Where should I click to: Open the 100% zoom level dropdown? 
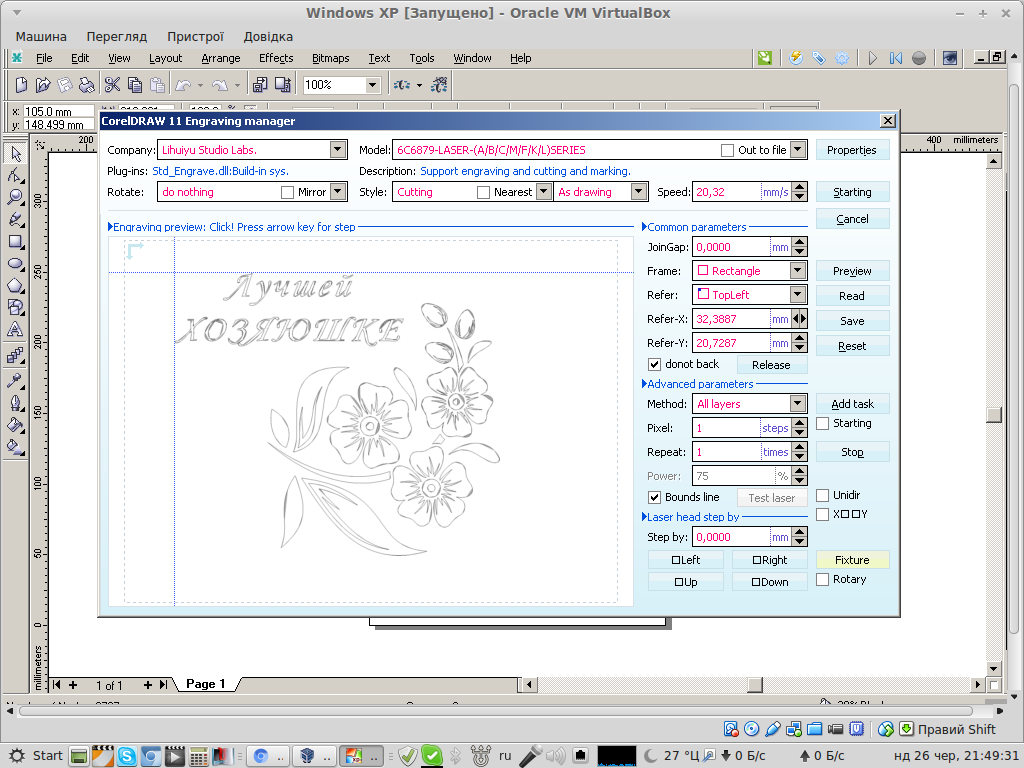(372, 85)
